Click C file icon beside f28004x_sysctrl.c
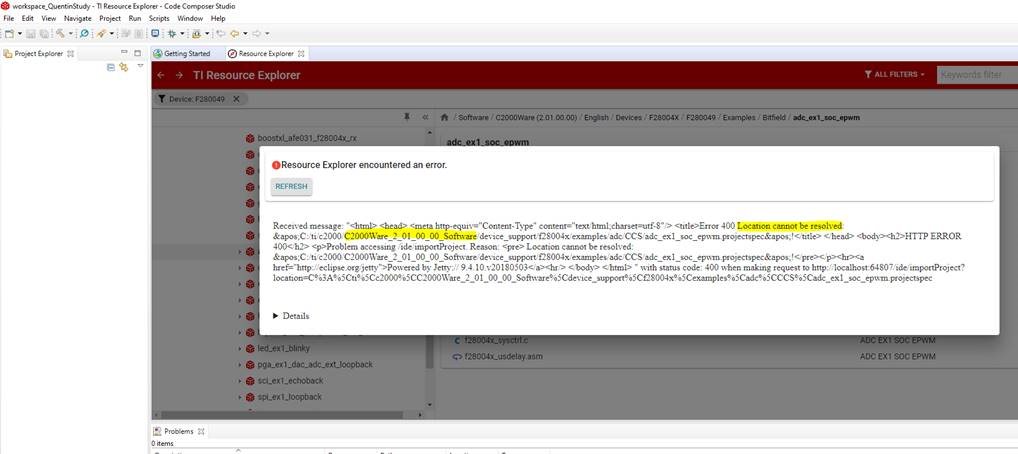The height and width of the screenshot is (454, 1018). coord(456,340)
